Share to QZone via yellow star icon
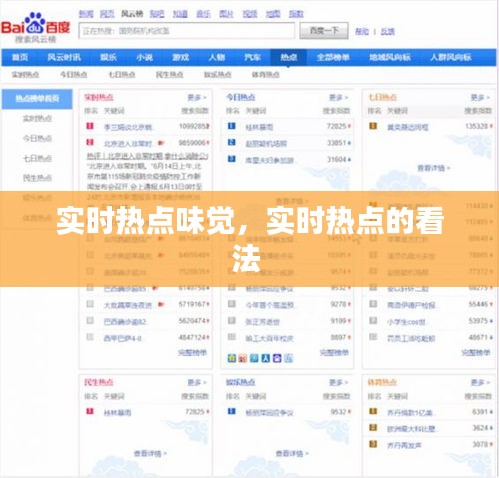This screenshot has height=478, width=499. click(232, 358)
